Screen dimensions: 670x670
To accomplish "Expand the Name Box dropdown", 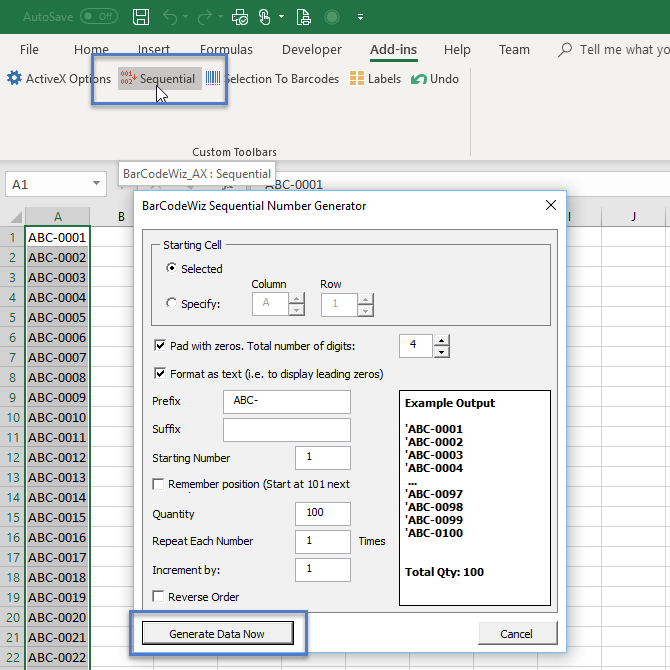I will 97,184.
